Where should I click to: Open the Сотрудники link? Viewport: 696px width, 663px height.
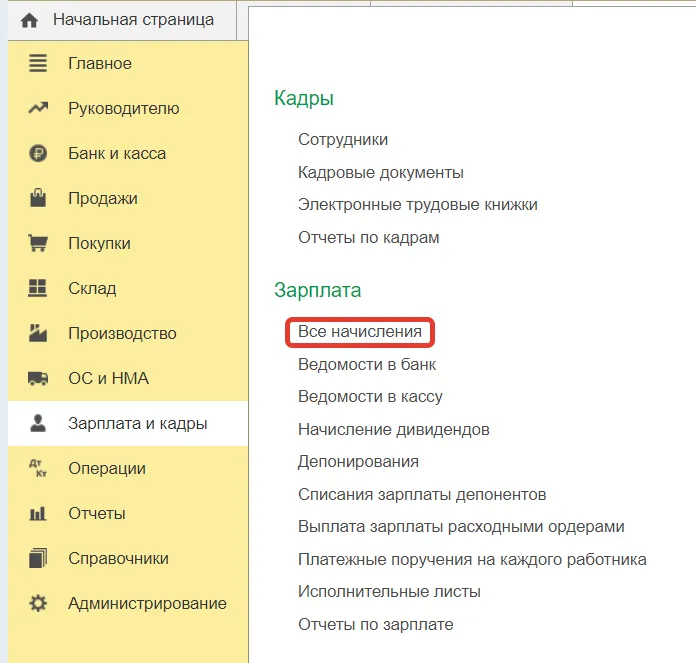coord(343,139)
